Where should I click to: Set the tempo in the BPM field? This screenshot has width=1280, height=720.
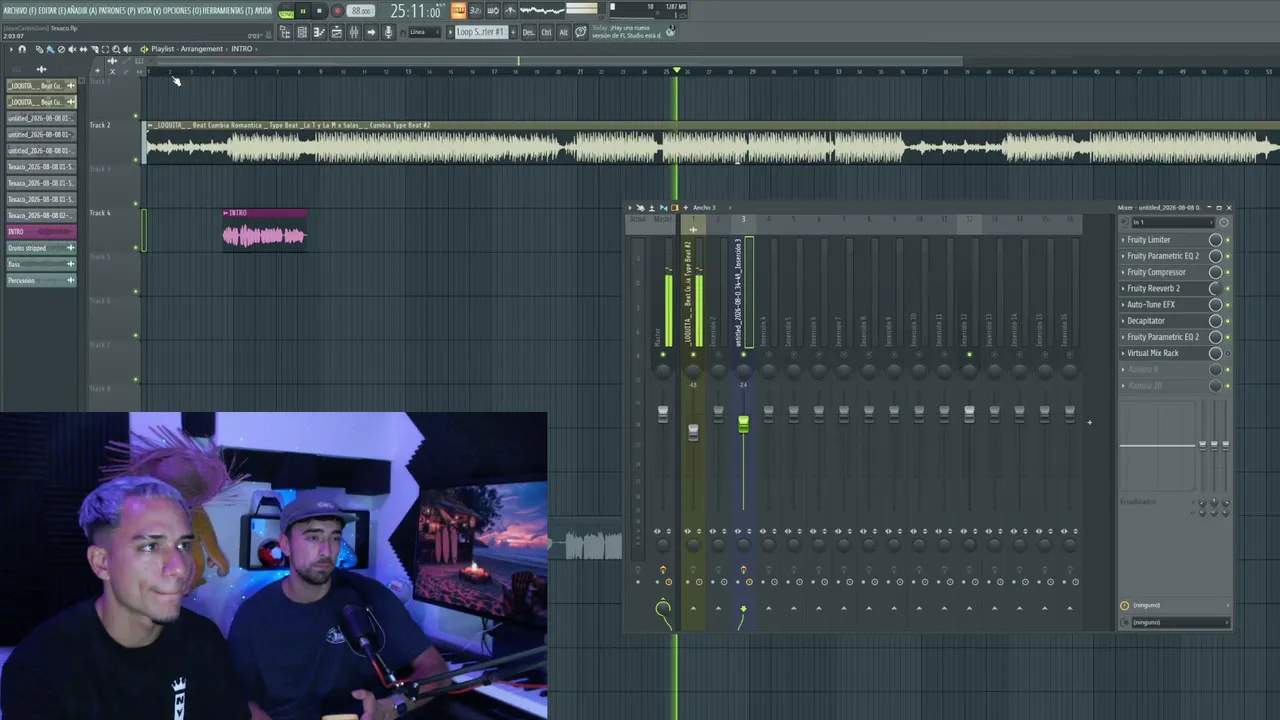coord(361,12)
